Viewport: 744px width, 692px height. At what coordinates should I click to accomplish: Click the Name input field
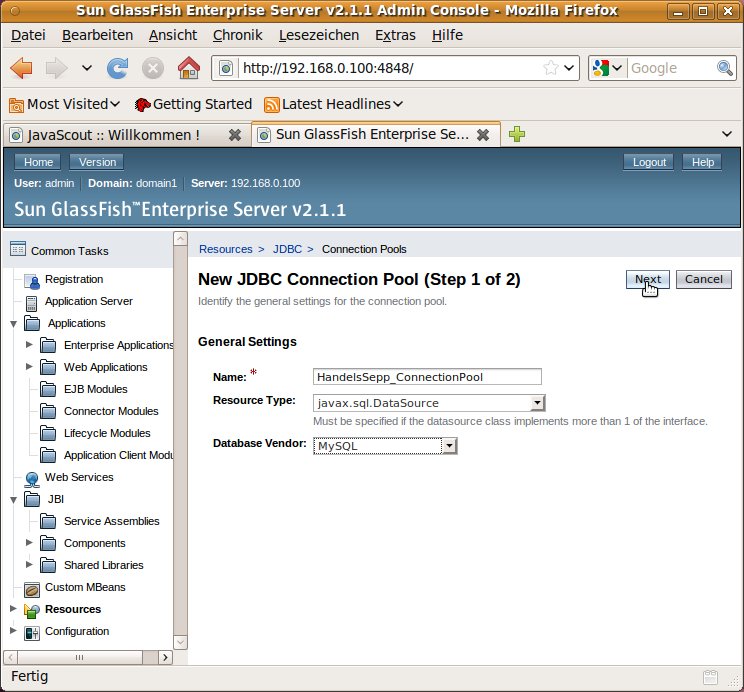coord(427,377)
